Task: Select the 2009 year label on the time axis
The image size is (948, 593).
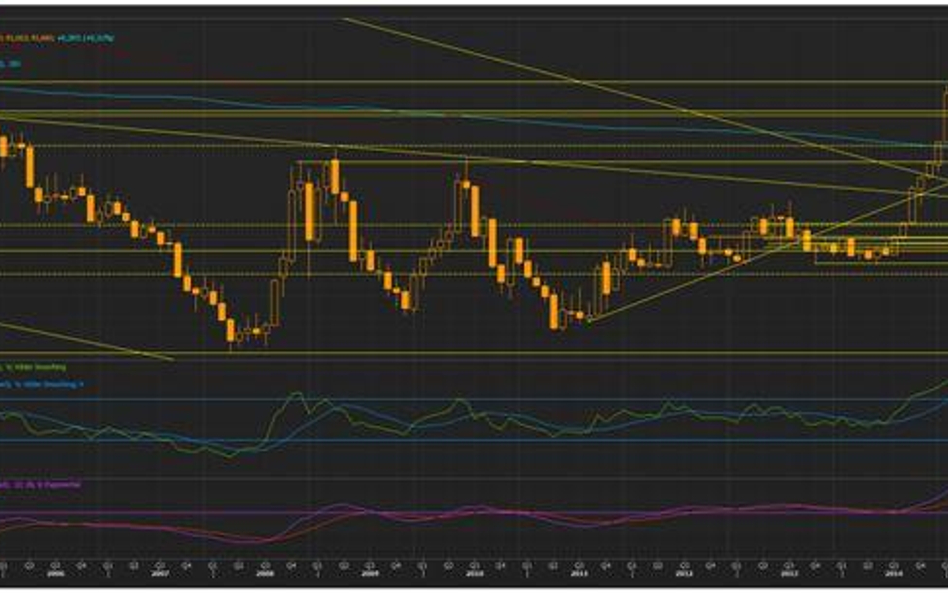Action: 369,573
